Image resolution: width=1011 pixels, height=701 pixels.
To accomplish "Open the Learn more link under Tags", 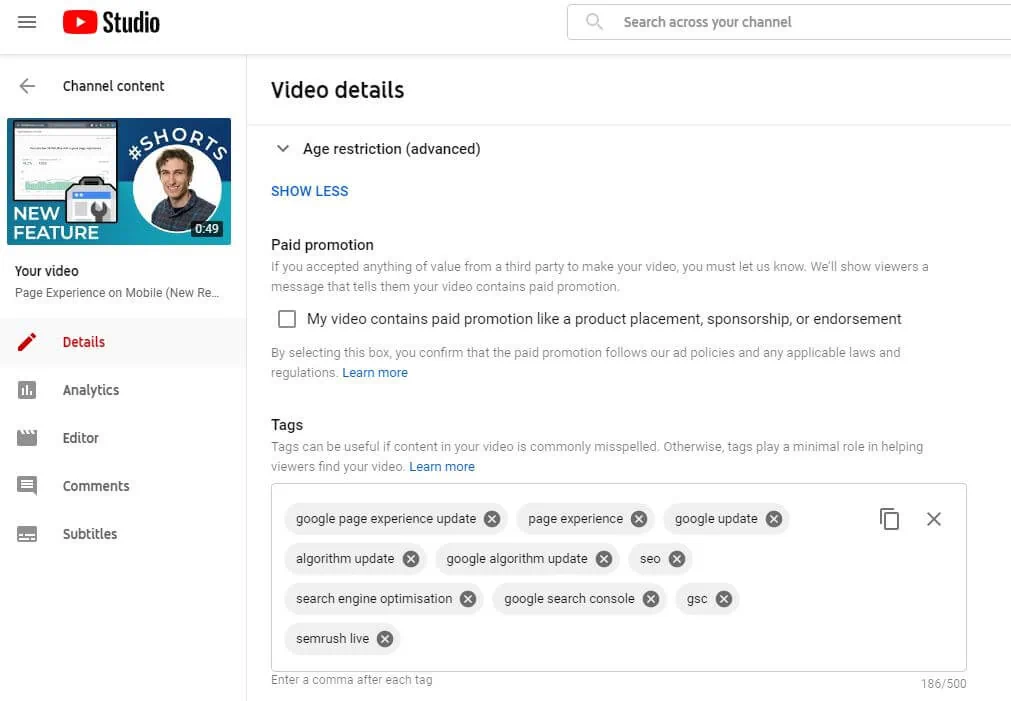I will click(442, 466).
